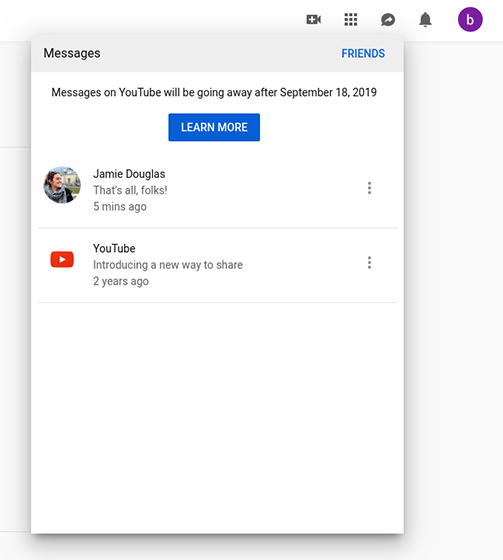Expand options menu for Jamie Douglas conversation
The height and width of the screenshot is (560, 503).
369,188
